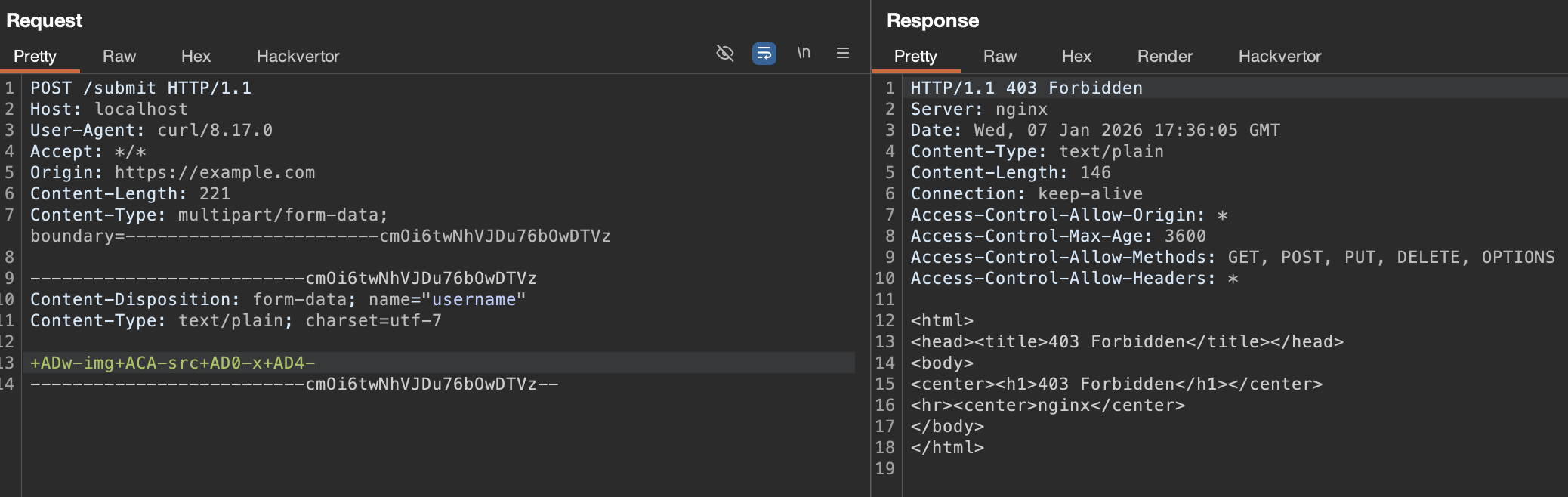The height and width of the screenshot is (497, 1568).
Task: Click the charset=utf-7 Content-Type line
Action: coord(236,321)
